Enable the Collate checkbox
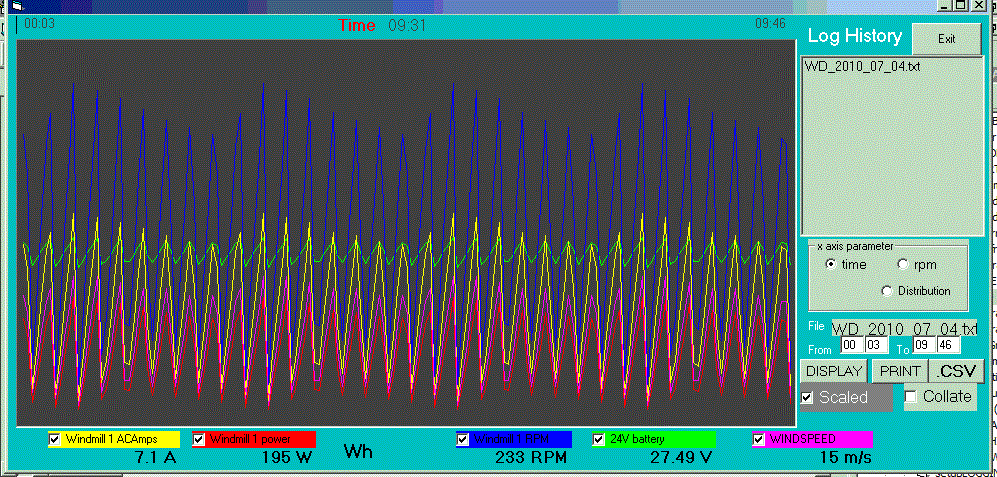Screen dimensions: 997x477 (x=911, y=397)
